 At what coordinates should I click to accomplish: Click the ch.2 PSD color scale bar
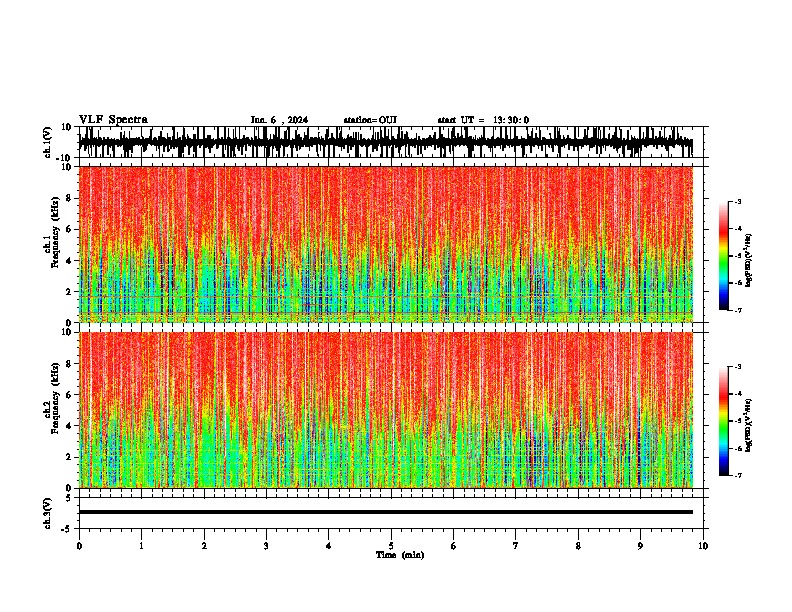[x=724, y=421]
